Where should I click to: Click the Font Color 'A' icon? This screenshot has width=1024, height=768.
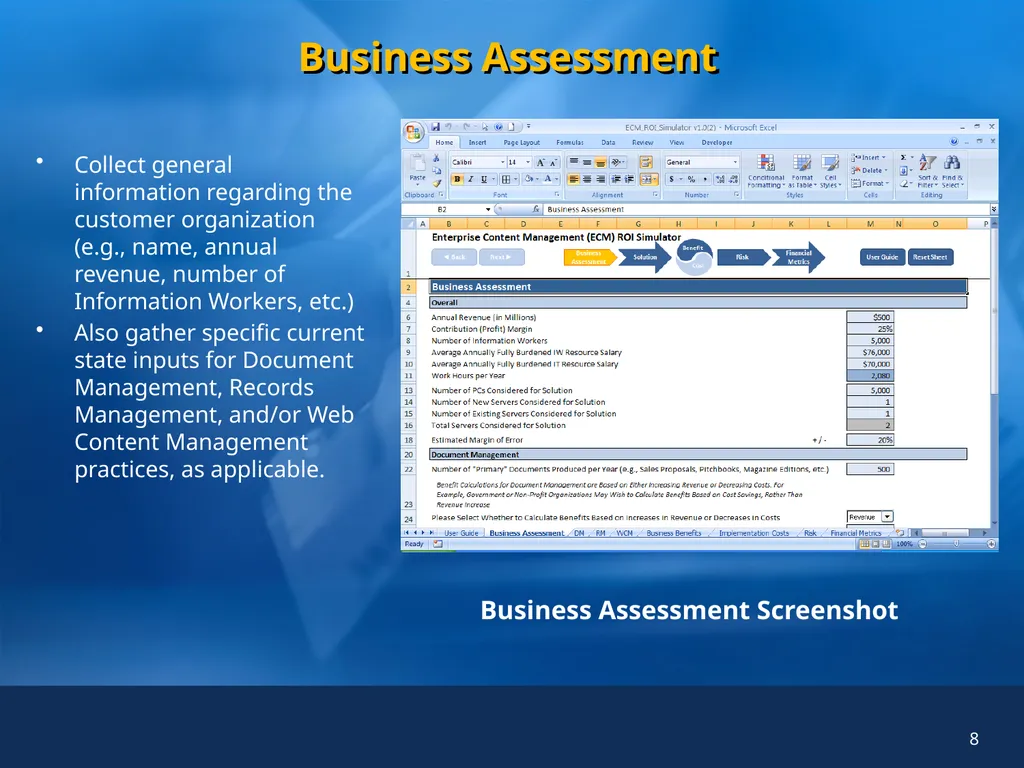point(548,179)
